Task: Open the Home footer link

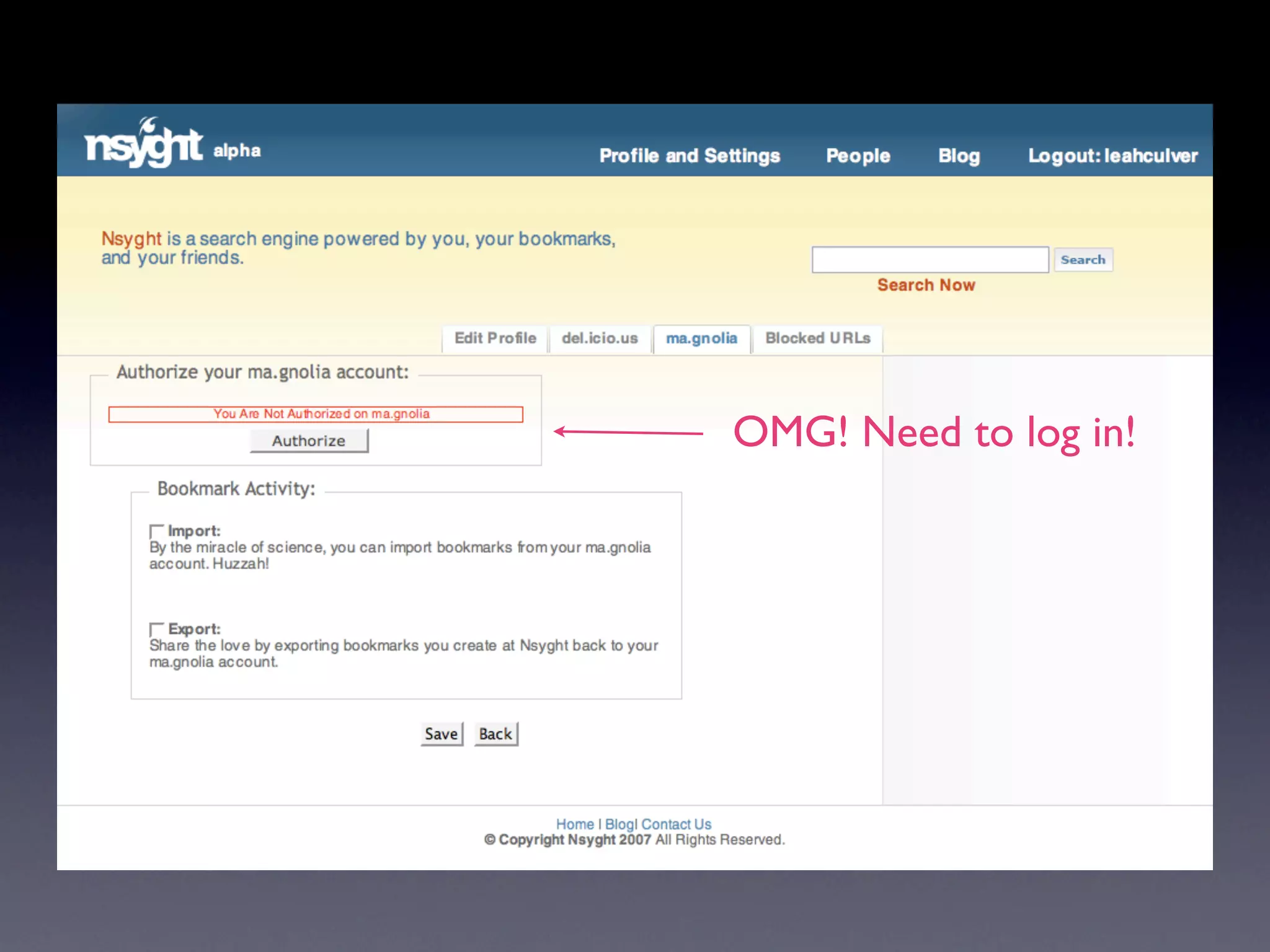Action: coord(575,824)
